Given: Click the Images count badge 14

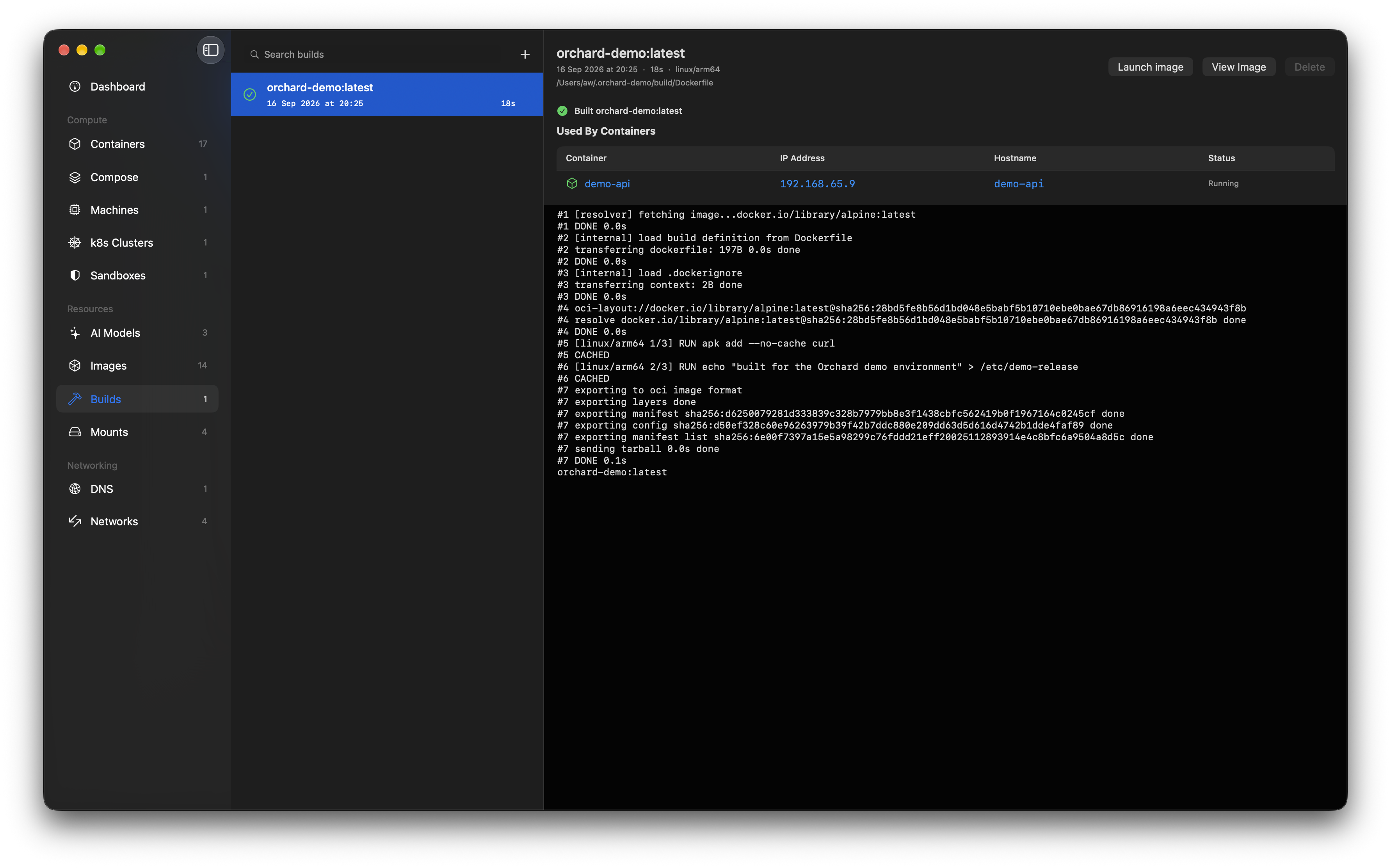Looking at the screenshot, I should tap(202, 365).
